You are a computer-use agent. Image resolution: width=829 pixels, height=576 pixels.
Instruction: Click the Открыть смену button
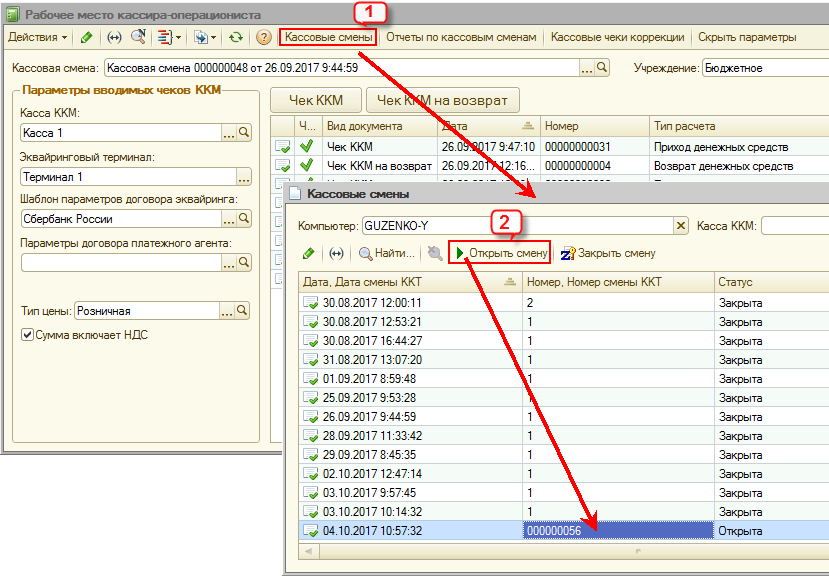(x=502, y=254)
